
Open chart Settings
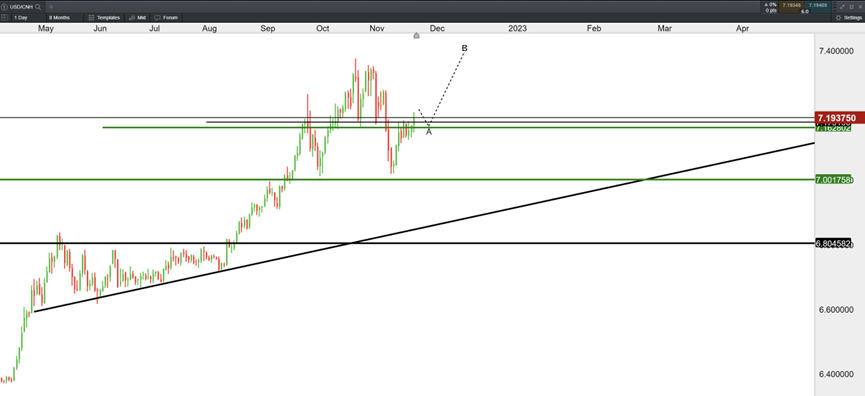point(848,18)
